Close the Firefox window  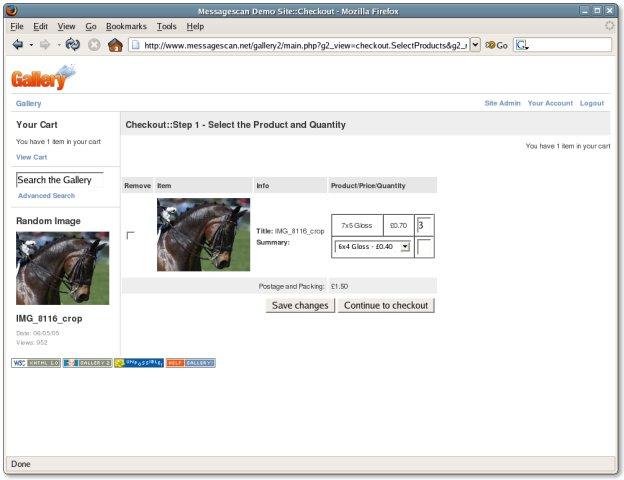pos(609,11)
